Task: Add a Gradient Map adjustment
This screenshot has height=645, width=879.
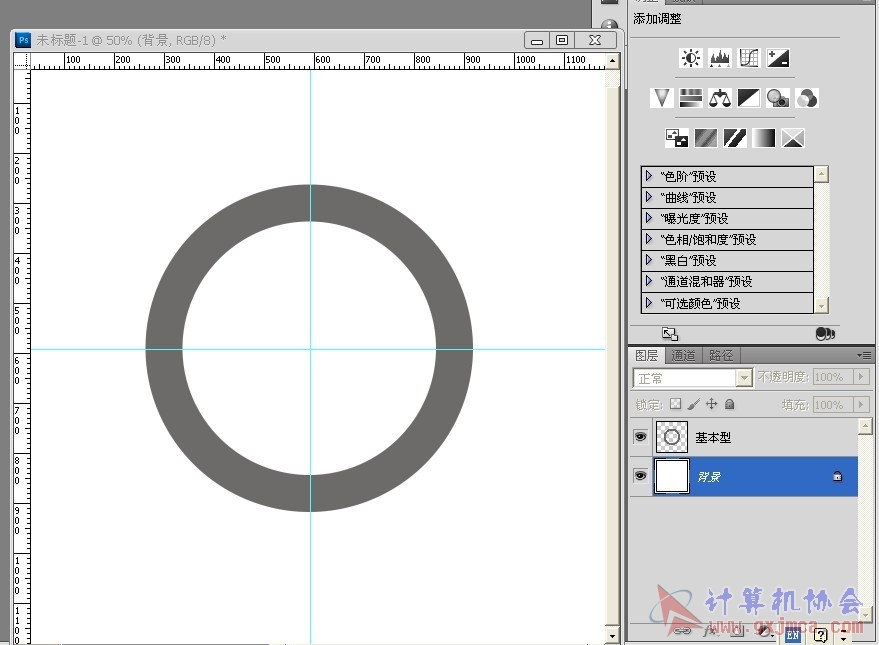Action: coord(764,138)
